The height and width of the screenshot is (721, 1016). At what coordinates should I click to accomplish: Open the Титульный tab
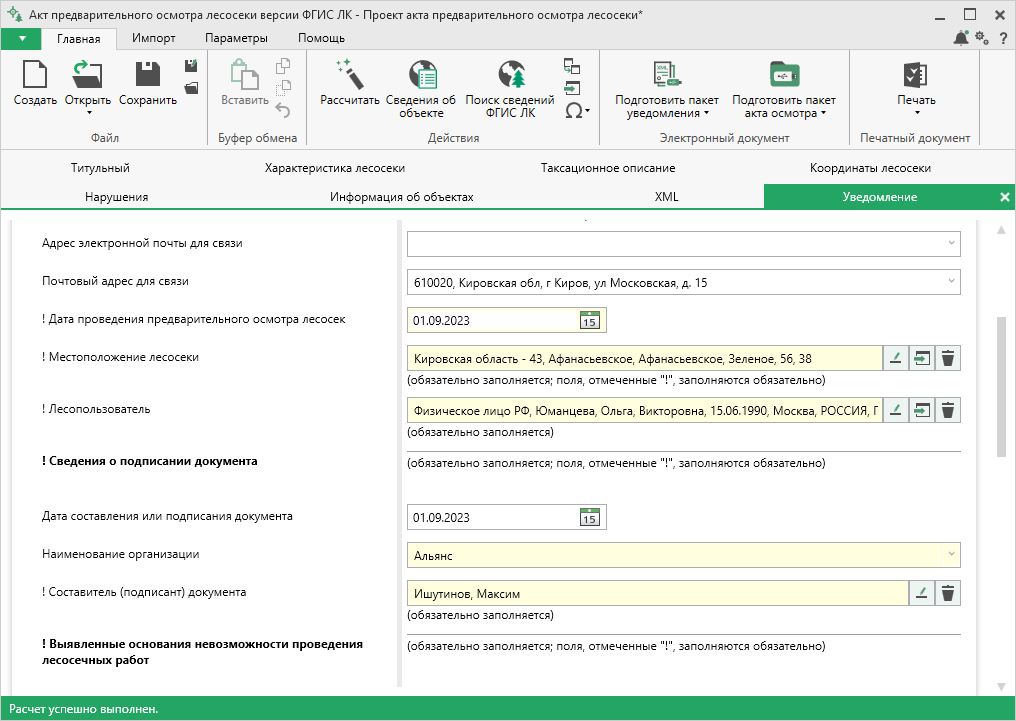click(100, 168)
